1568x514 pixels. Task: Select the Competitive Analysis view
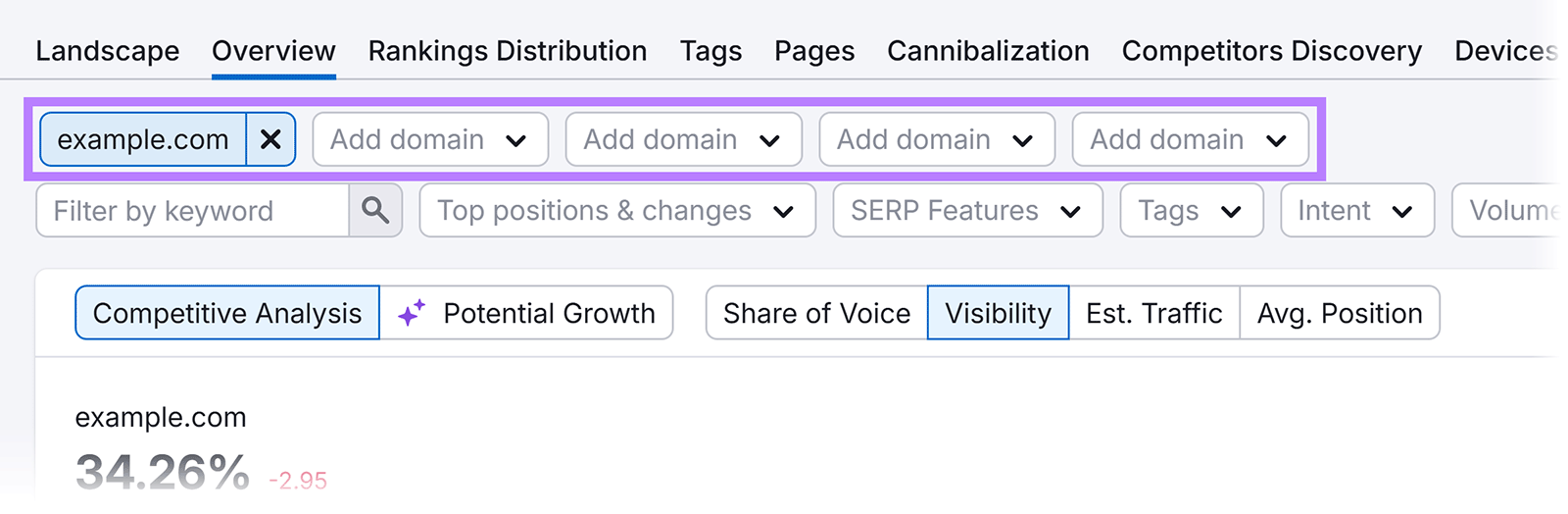[x=227, y=313]
